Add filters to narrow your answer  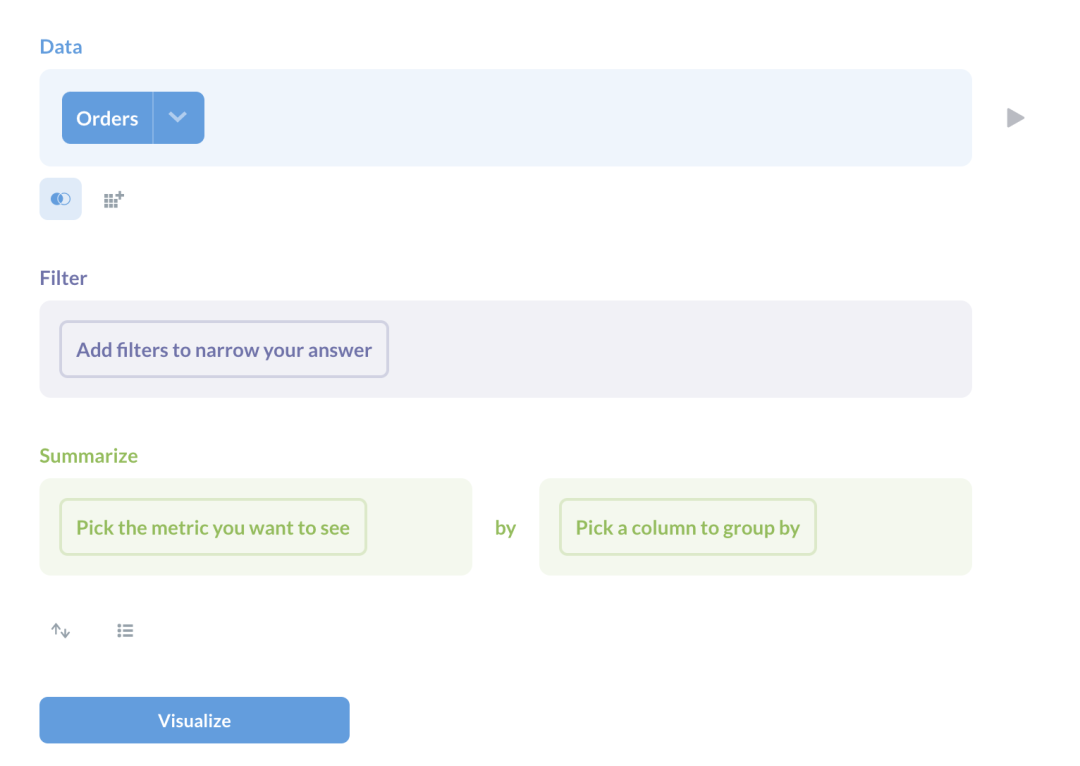224,350
